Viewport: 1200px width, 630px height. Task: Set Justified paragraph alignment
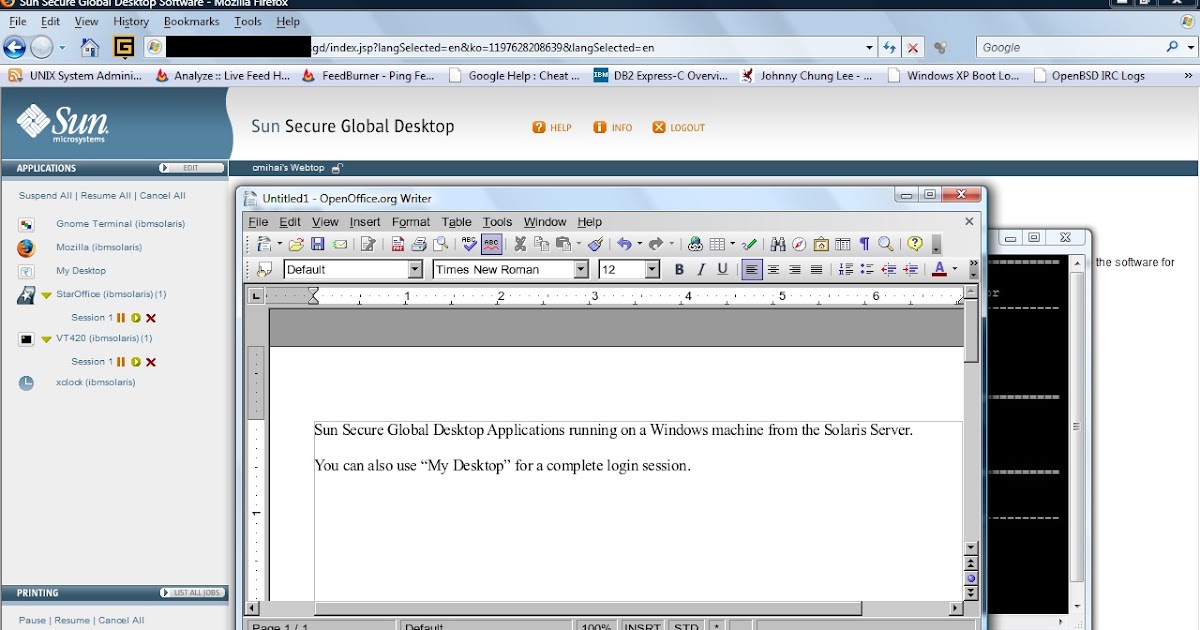tap(816, 269)
